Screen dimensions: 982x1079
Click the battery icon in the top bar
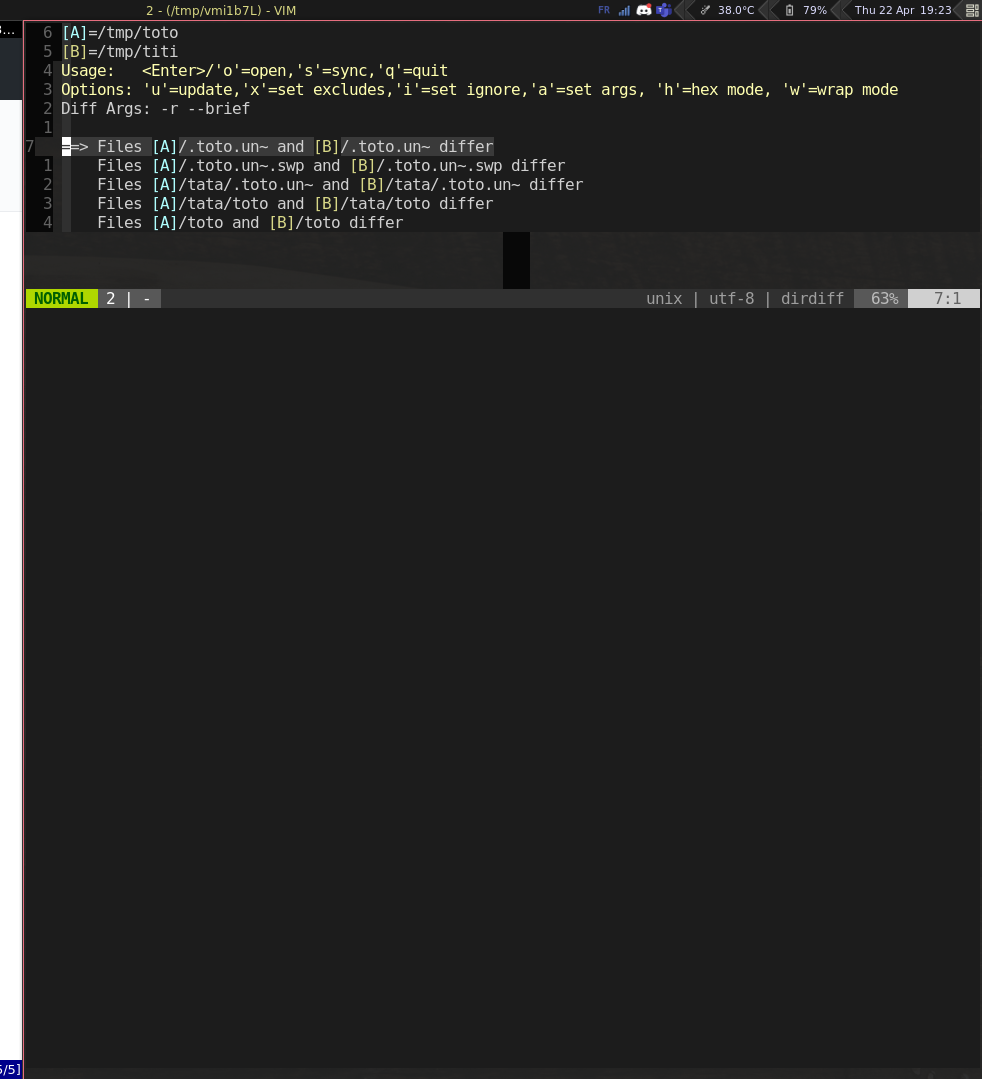[x=789, y=10]
